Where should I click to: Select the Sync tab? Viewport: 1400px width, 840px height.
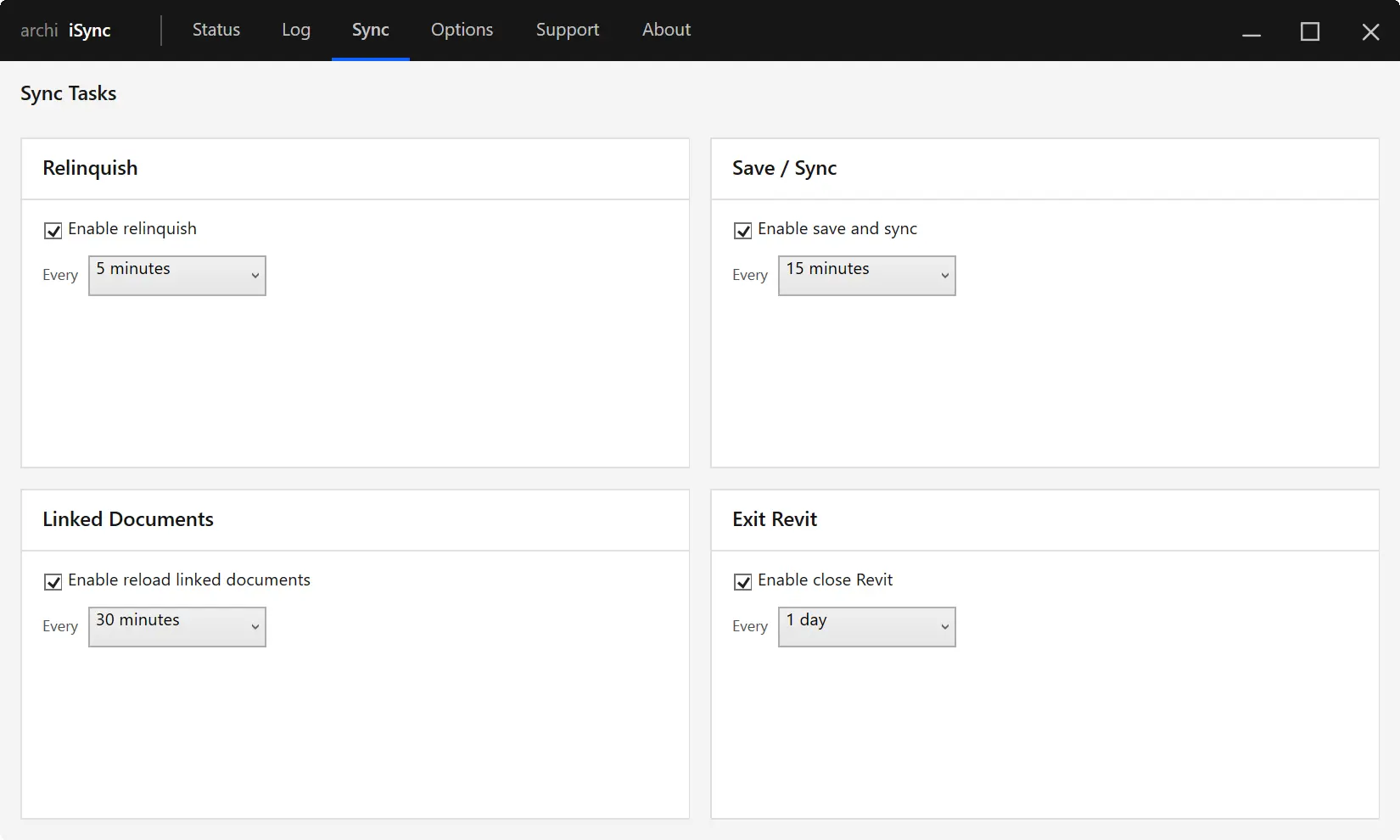[370, 30]
